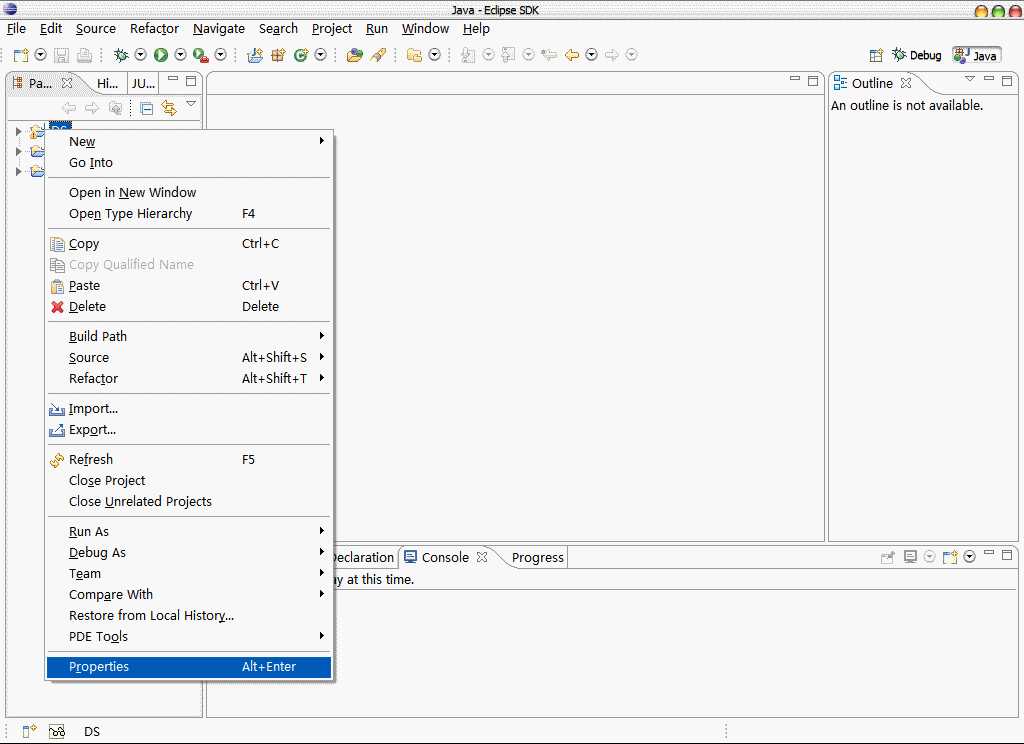Toggle Link with Editor in Package Explorer
The width and height of the screenshot is (1024, 744).
click(x=169, y=108)
